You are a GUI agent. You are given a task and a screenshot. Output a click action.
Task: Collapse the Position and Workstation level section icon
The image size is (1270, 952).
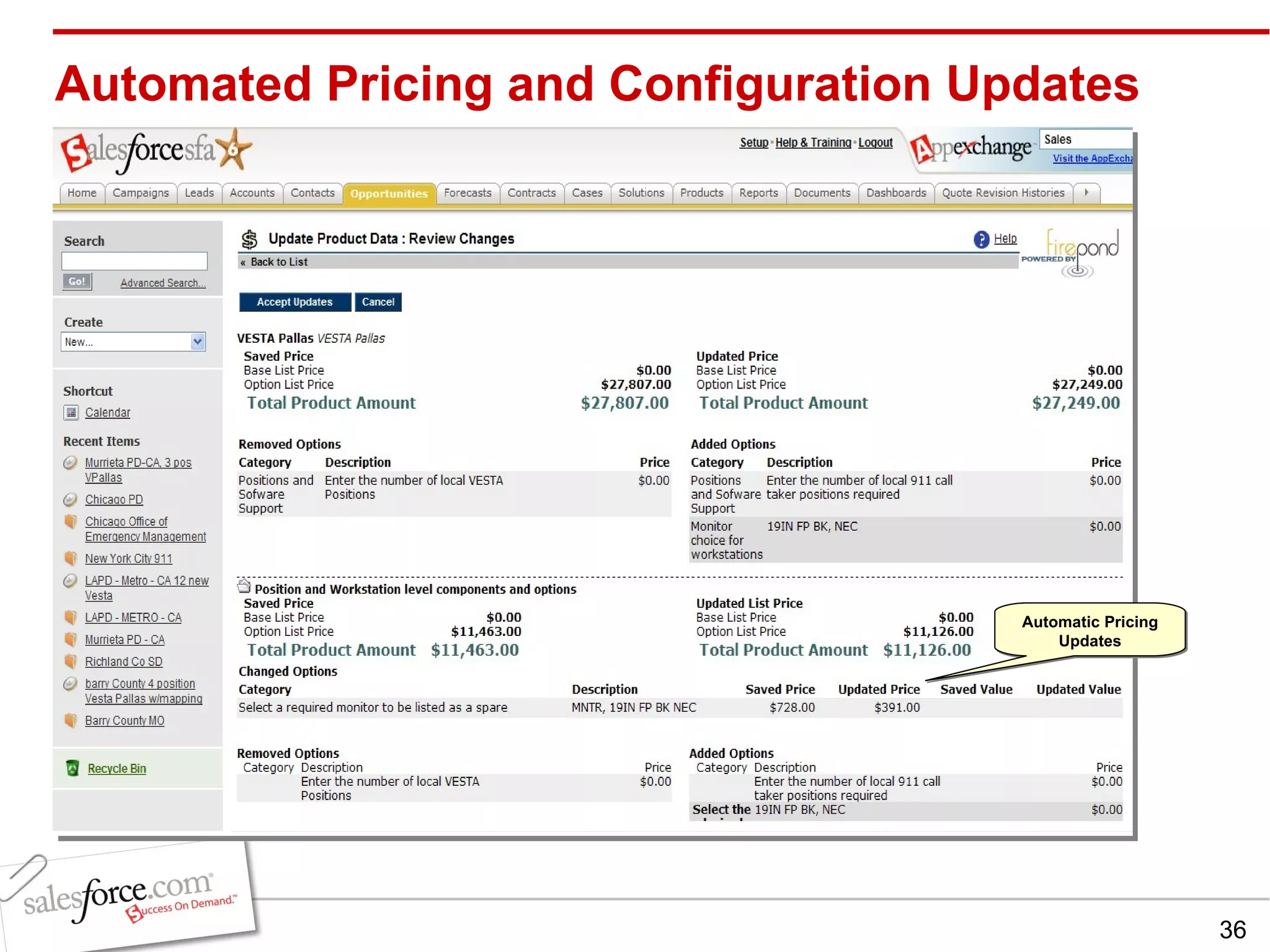point(244,586)
